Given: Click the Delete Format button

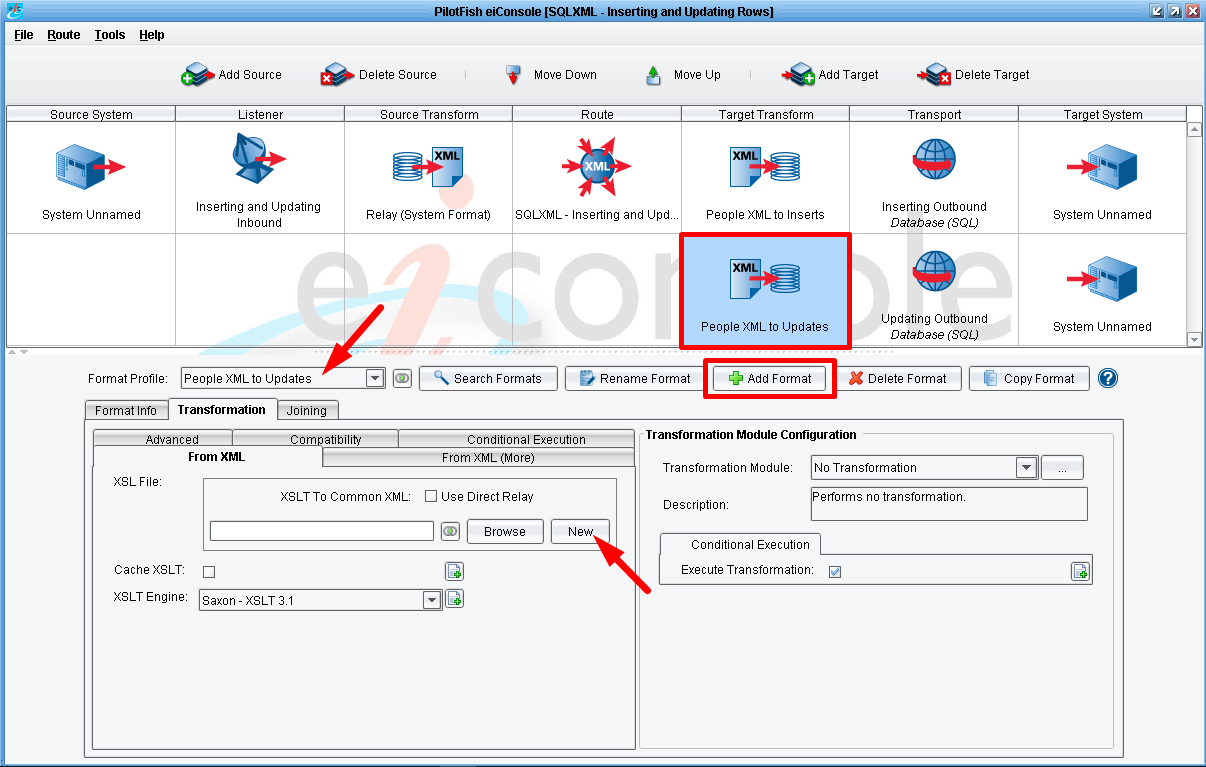Looking at the screenshot, I should (900, 379).
